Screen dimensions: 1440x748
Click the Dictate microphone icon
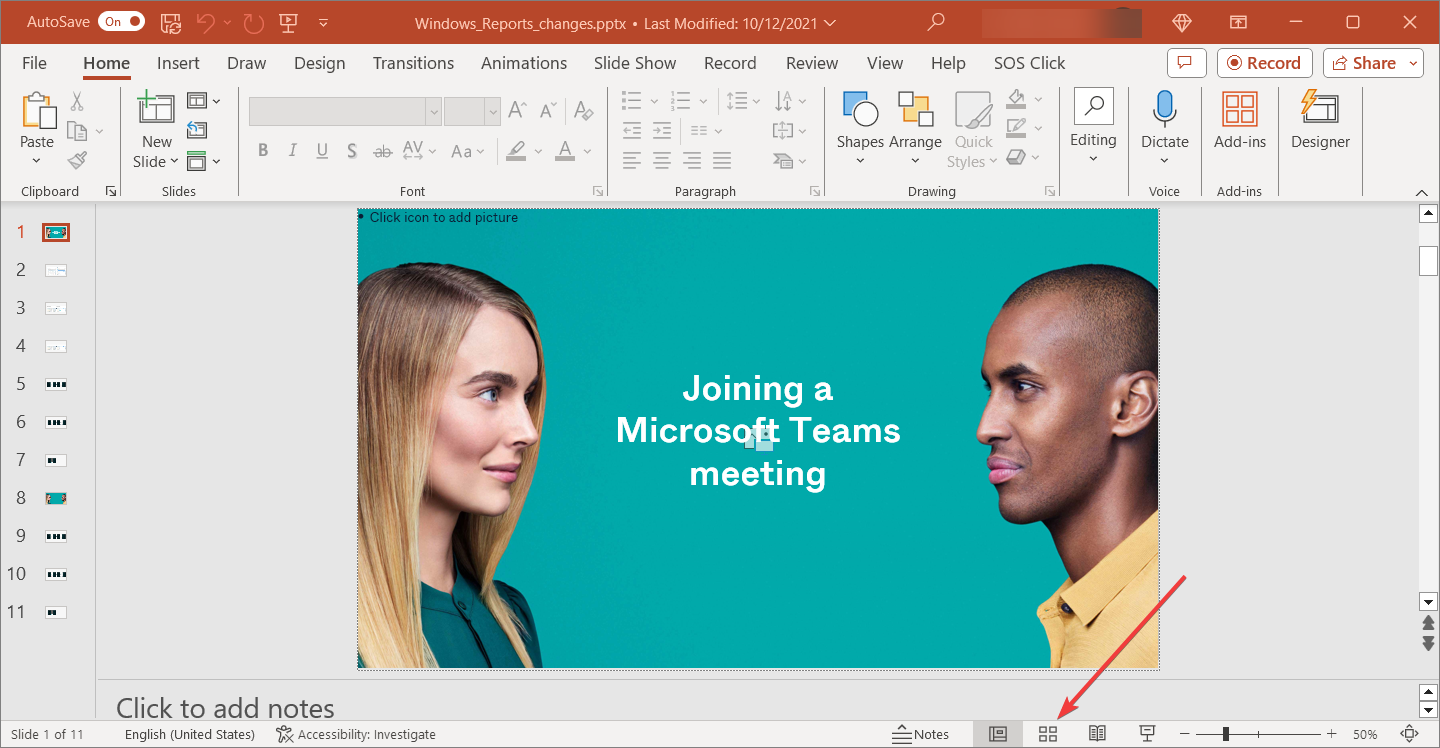pos(1165,108)
